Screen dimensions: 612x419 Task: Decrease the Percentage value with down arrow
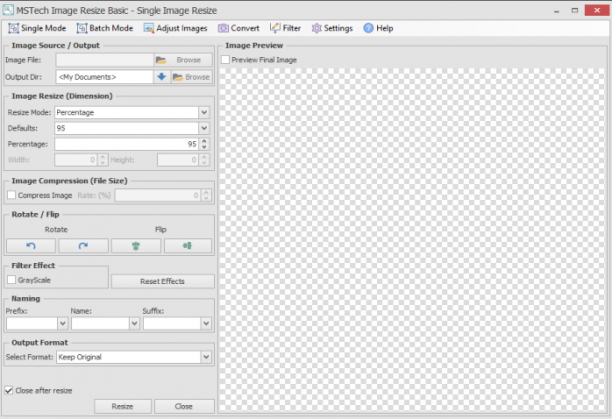[x=204, y=147]
